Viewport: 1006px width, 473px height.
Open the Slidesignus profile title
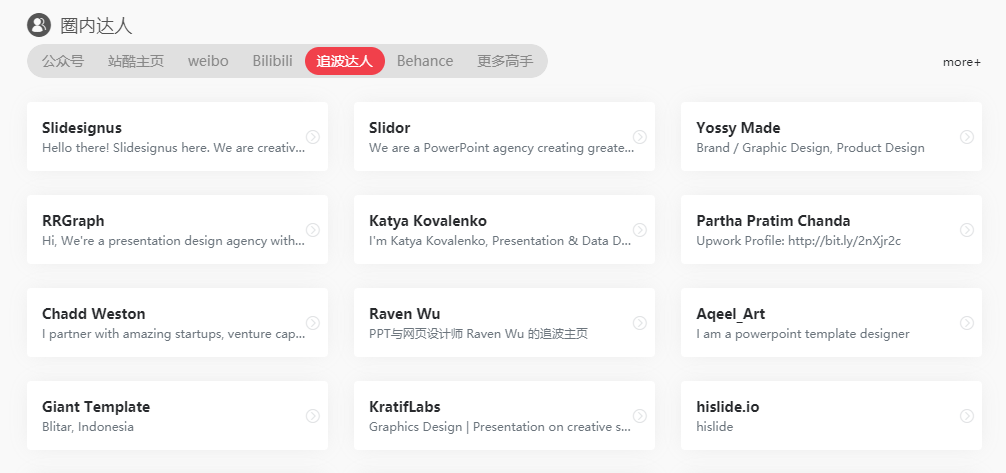tap(81, 128)
